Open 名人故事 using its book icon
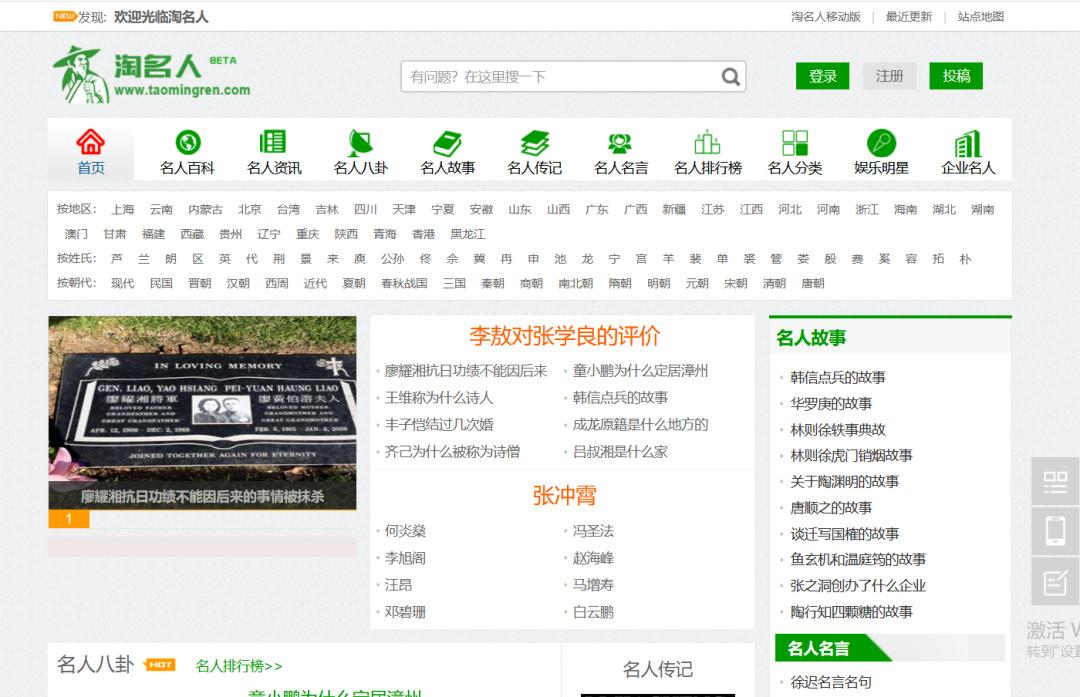The image size is (1080, 697). click(445, 142)
